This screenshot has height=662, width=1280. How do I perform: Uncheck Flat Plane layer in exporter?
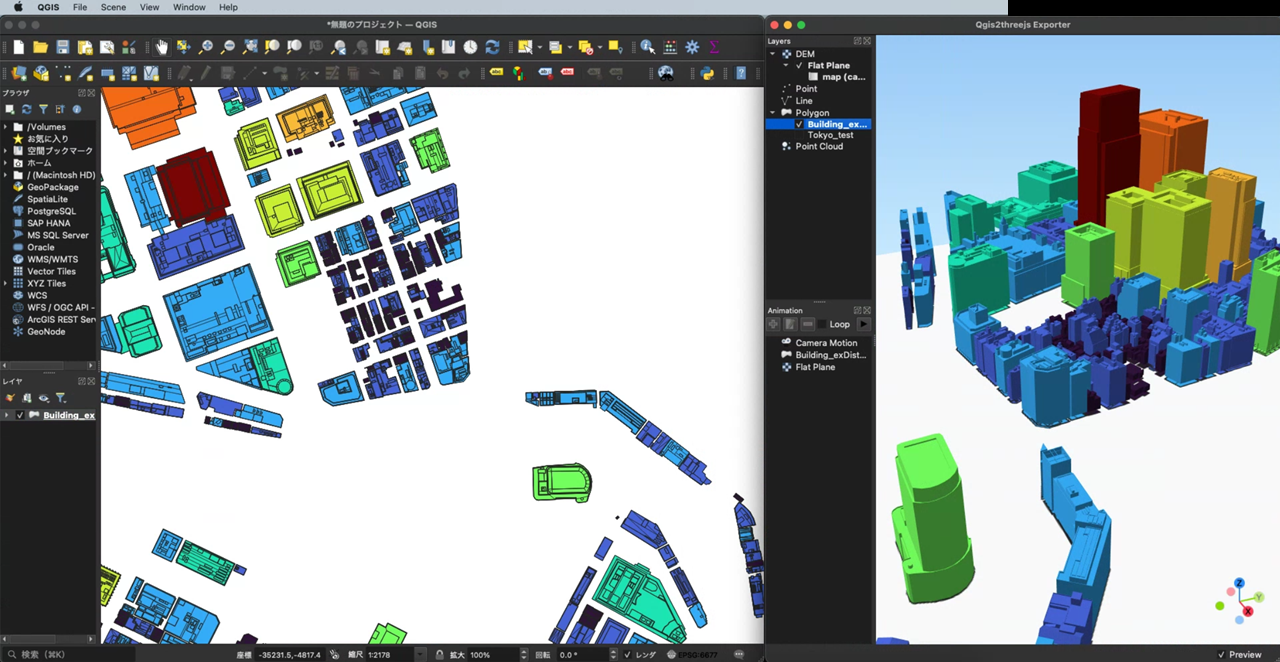point(799,65)
